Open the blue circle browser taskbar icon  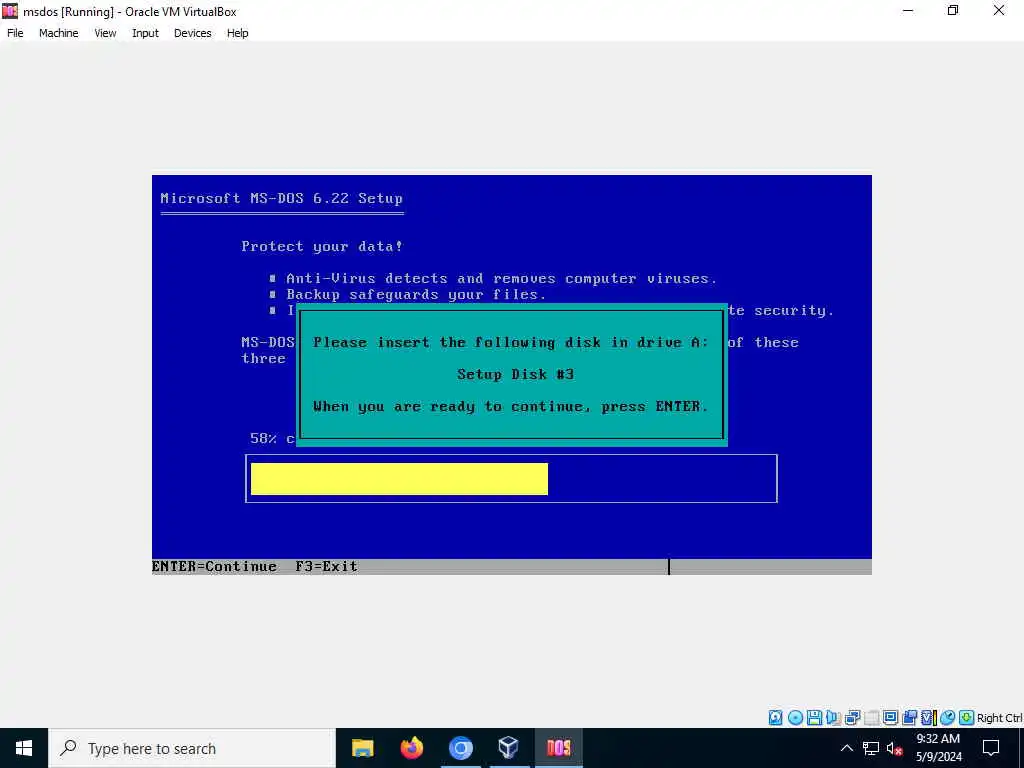(460, 748)
